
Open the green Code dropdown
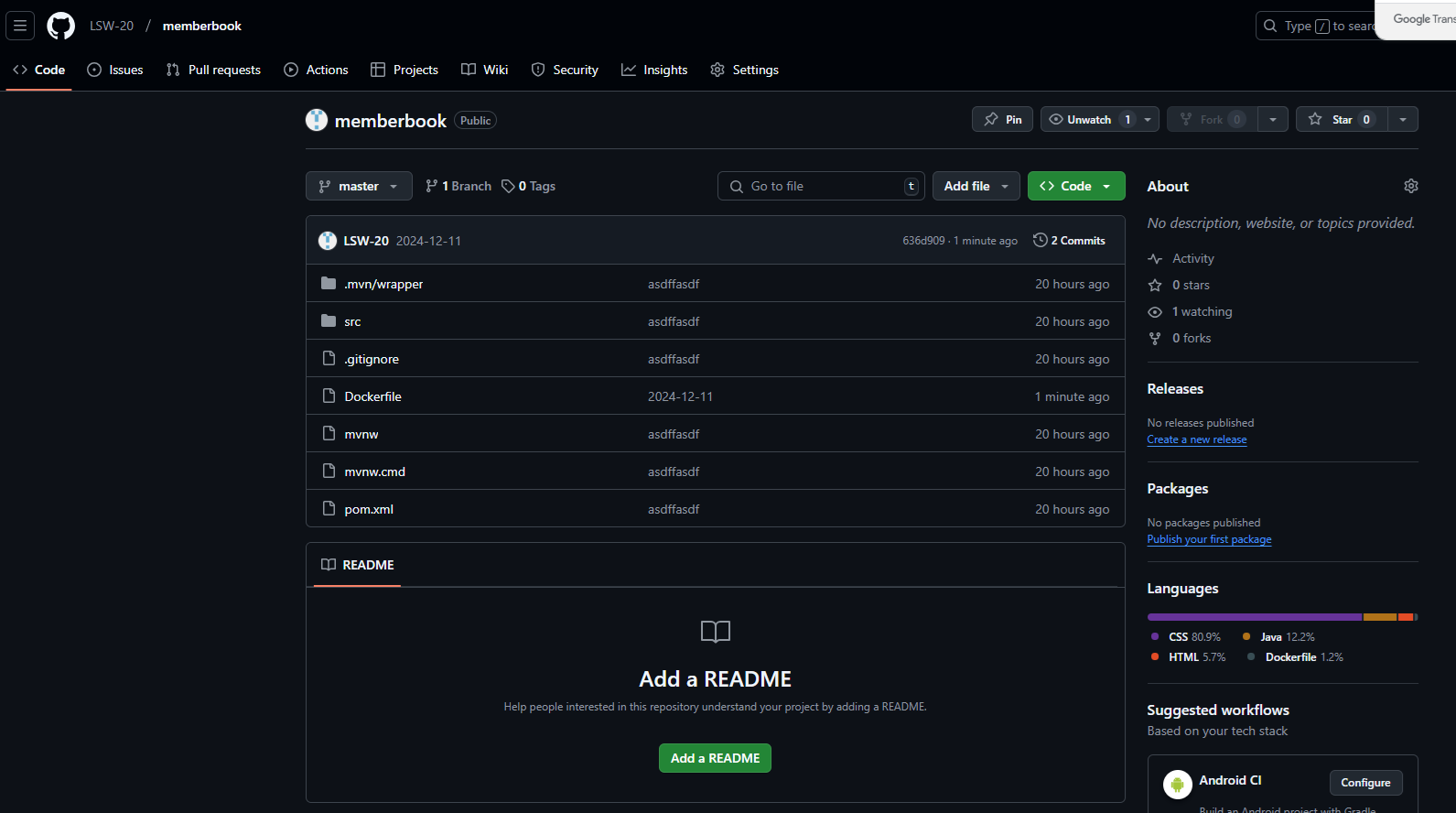1076,186
